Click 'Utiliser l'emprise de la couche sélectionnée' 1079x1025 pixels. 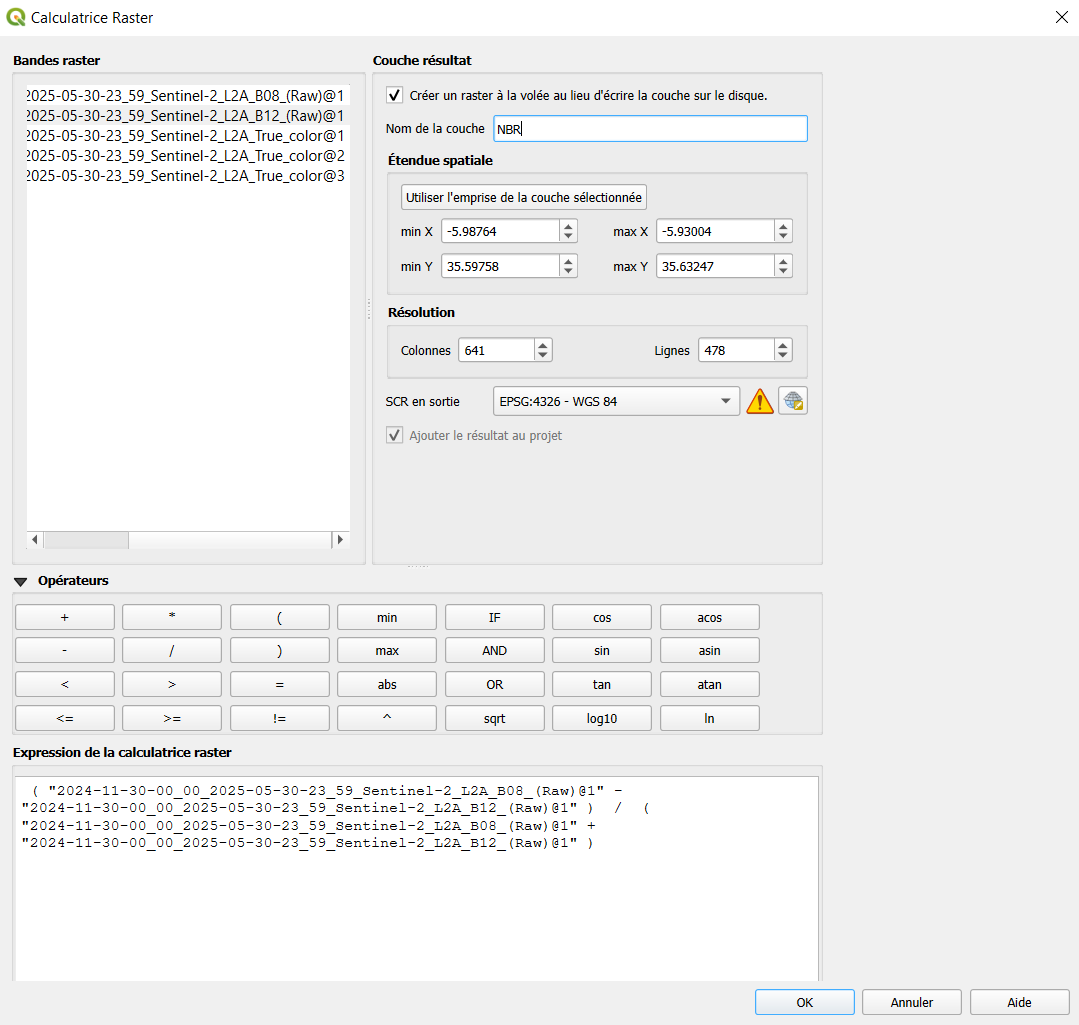coord(523,197)
